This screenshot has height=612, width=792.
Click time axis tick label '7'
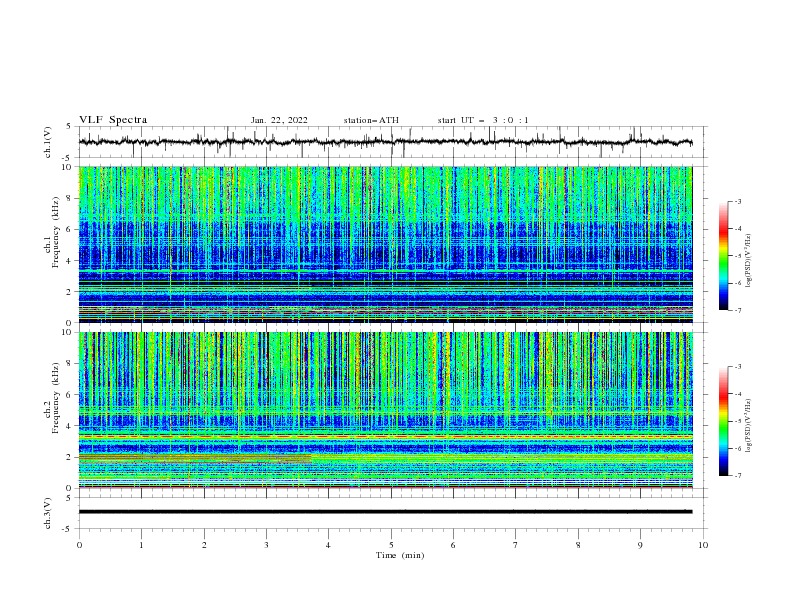point(516,545)
